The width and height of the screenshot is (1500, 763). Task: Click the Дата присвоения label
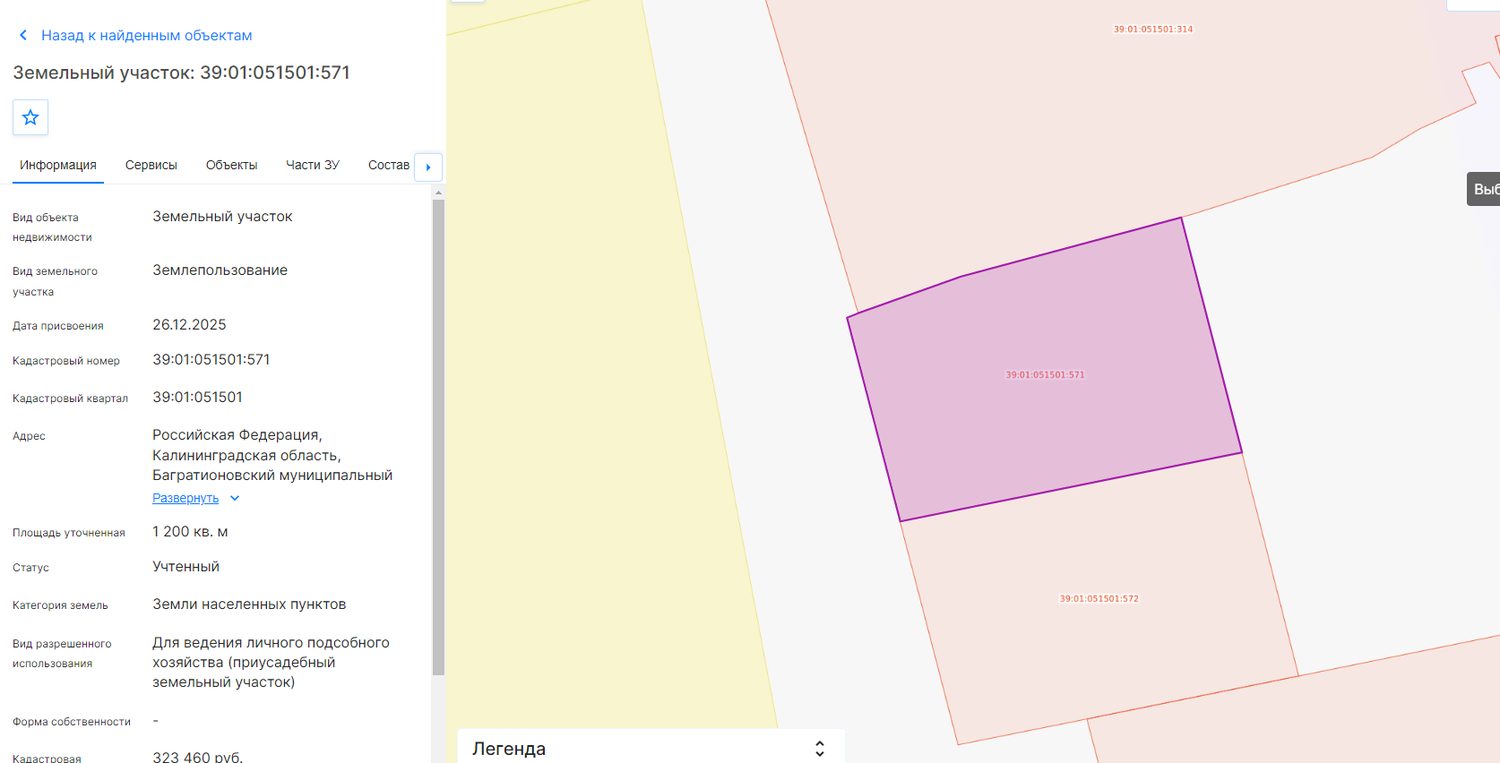58,326
